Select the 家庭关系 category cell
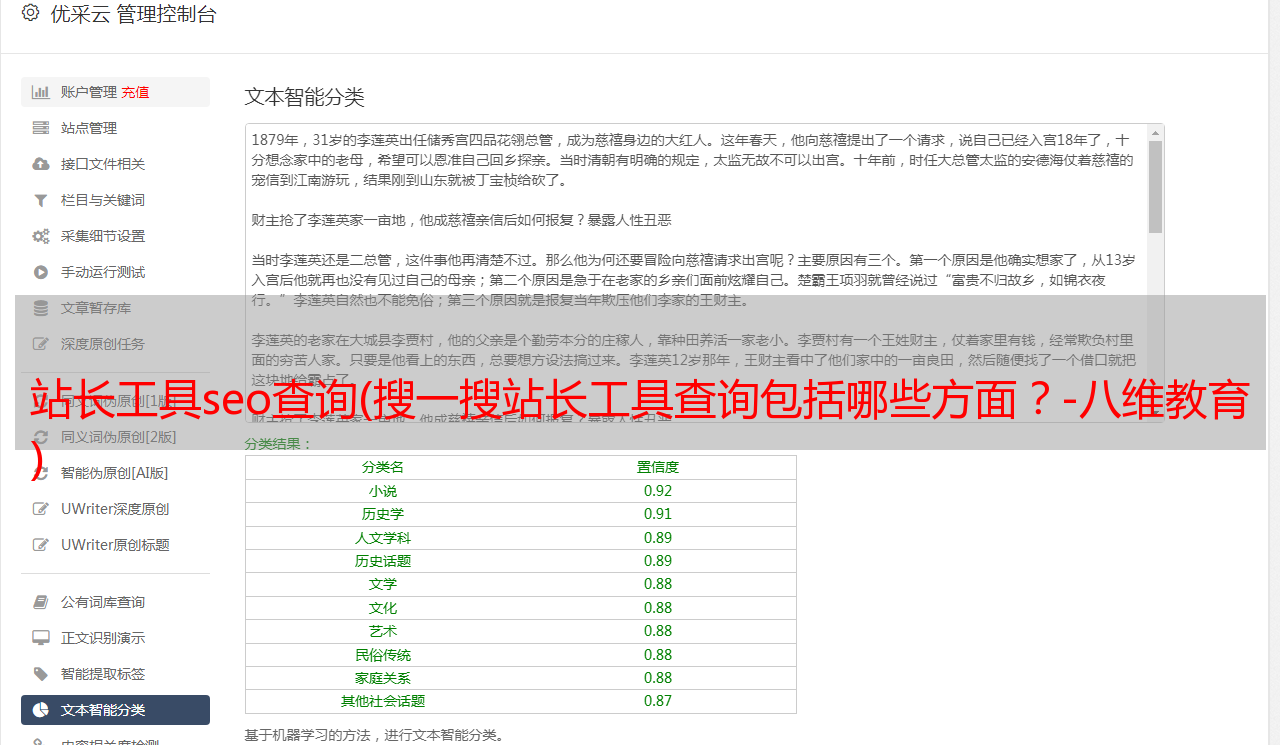This screenshot has height=745, width=1280. tap(383, 678)
